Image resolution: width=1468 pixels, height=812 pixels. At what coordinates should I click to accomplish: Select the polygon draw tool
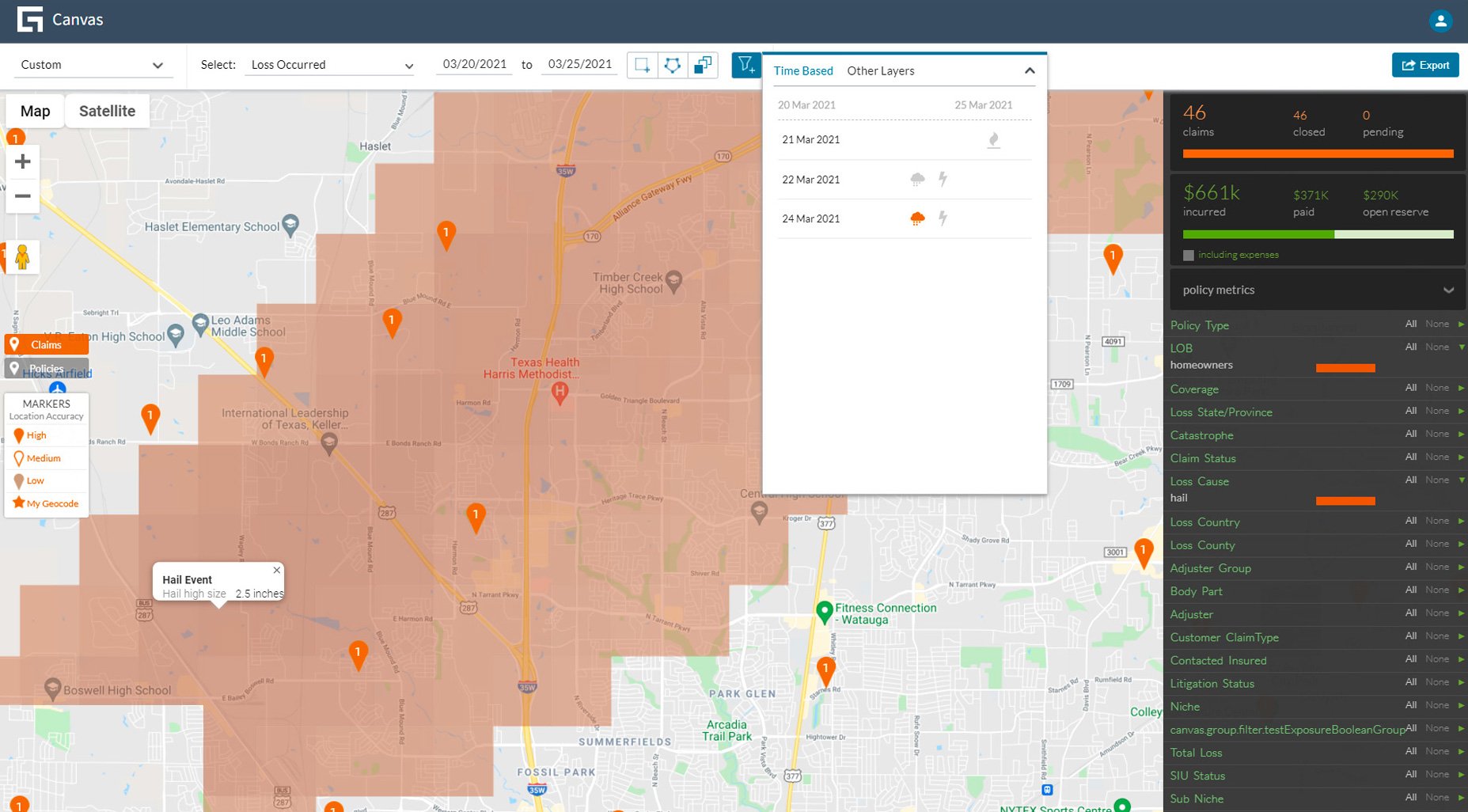pos(672,65)
